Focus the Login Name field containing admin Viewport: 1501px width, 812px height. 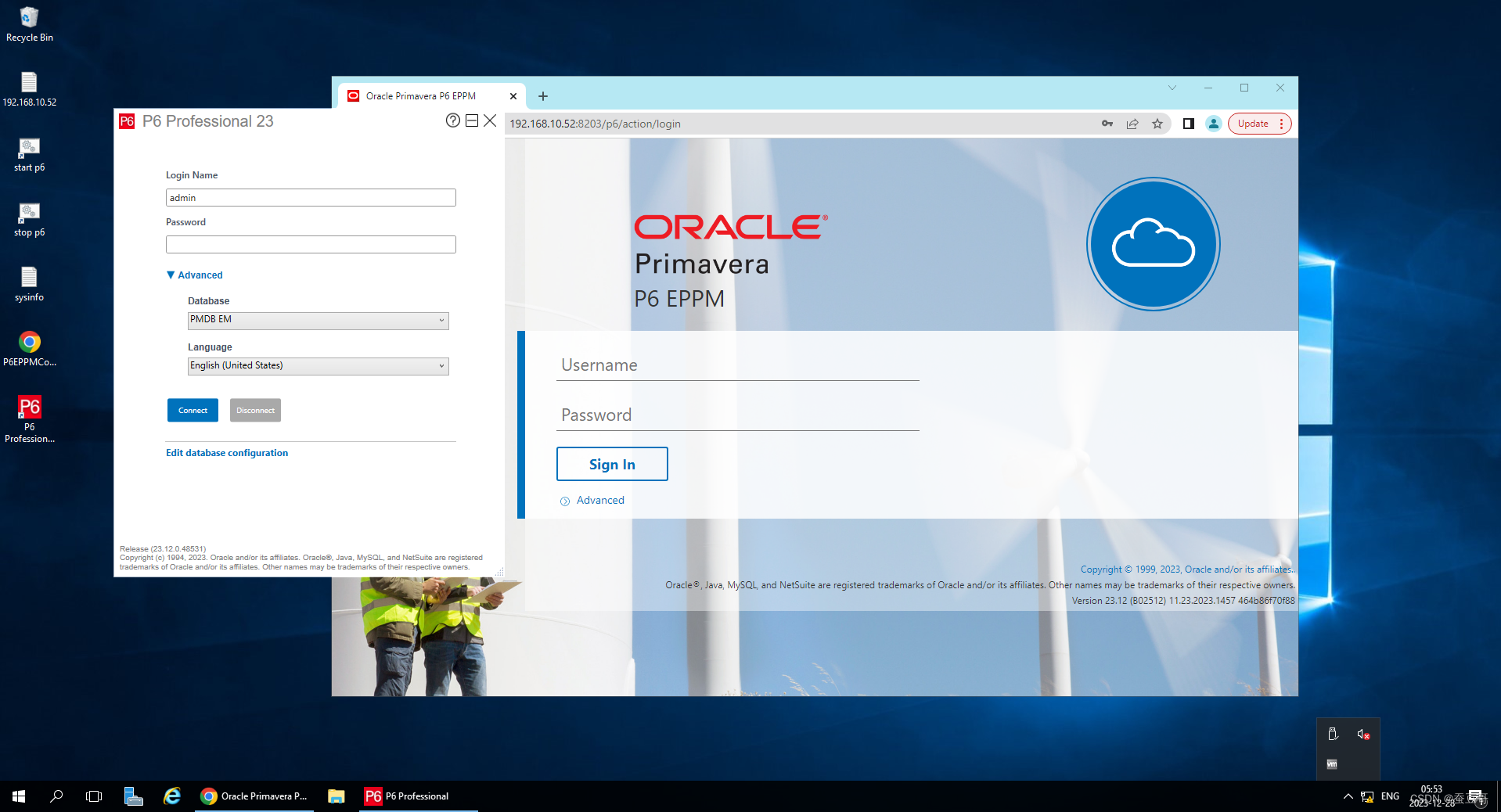pyautogui.click(x=311, y=198)
